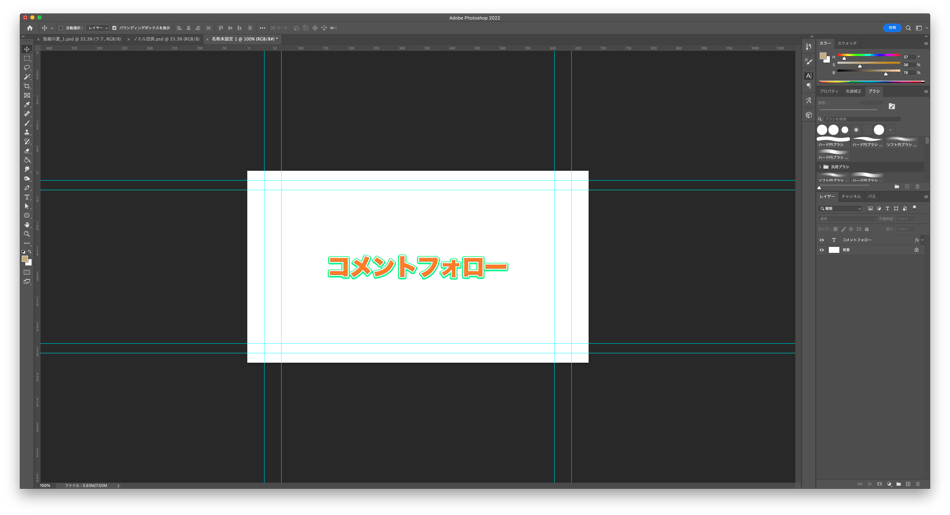Select the Hand tool
The height and width of the screenshot is (515, 950).
(x=27, y=225)
